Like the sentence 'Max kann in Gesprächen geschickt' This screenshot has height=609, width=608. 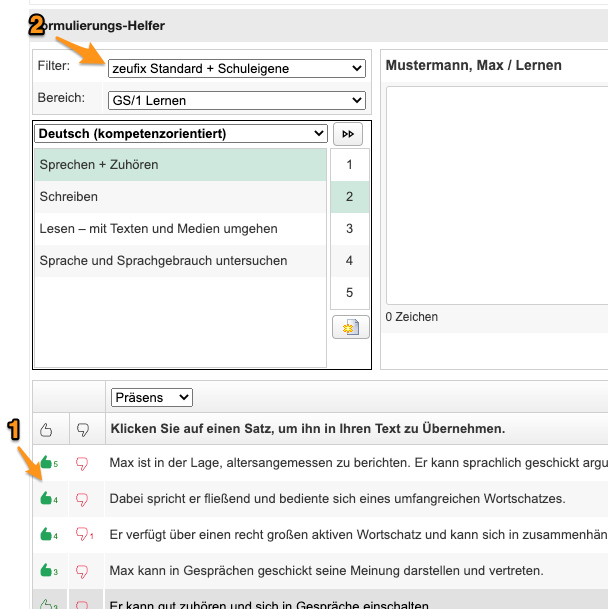(x=46, y=570)
